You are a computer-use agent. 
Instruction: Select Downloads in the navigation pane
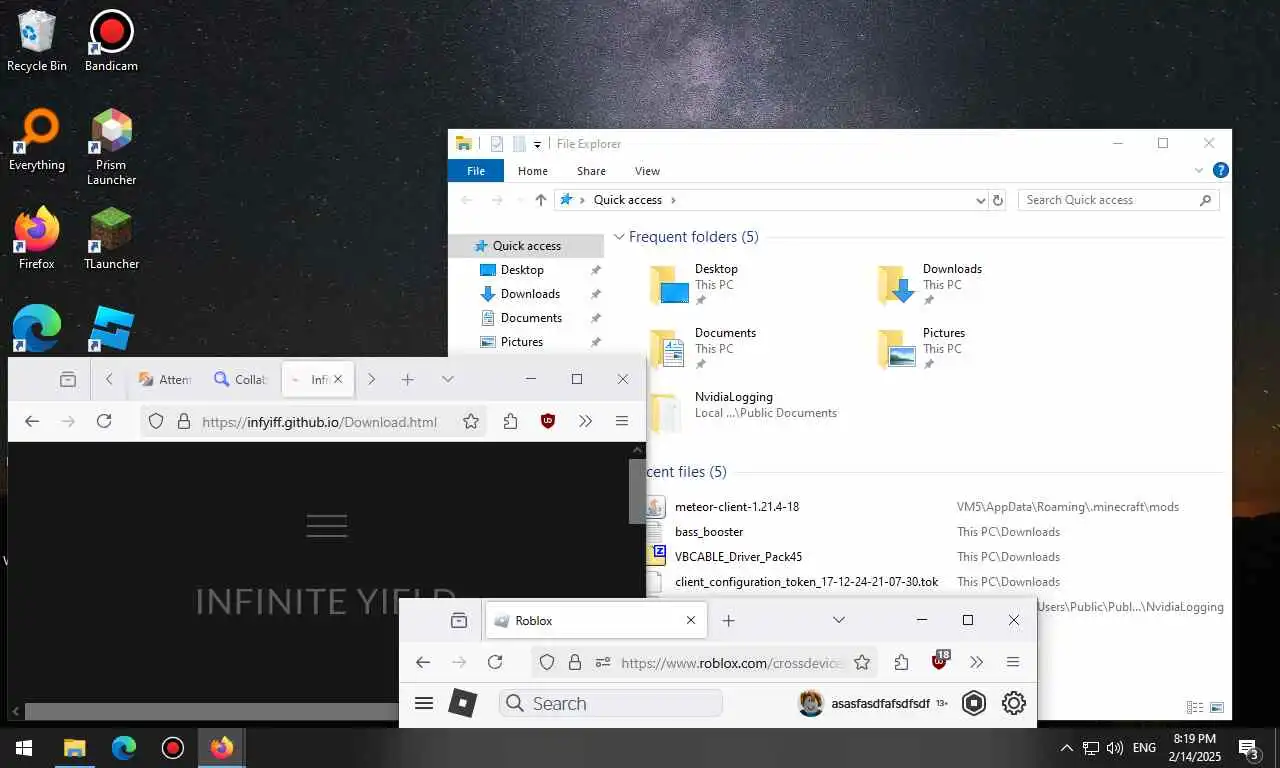(x=530, y=293)
